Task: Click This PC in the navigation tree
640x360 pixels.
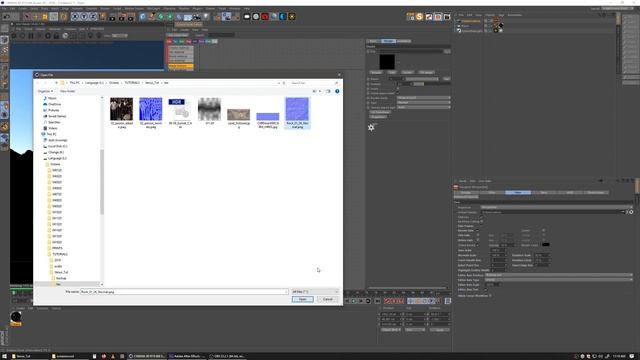Action: [51, 134]
